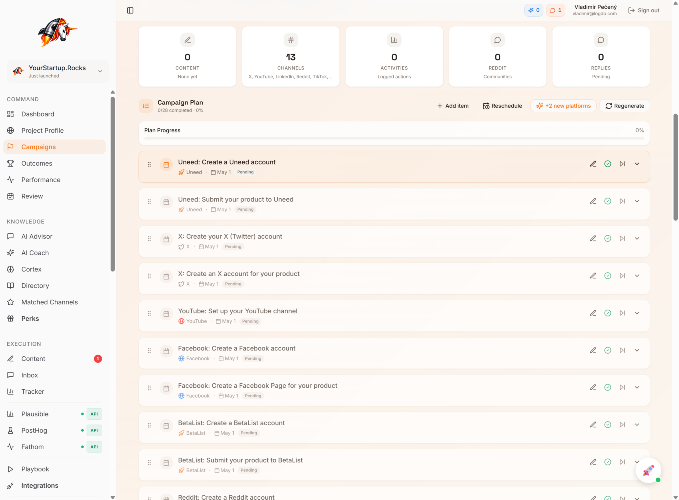Click the YourStartup.Rocks unicorn logo

57,32
